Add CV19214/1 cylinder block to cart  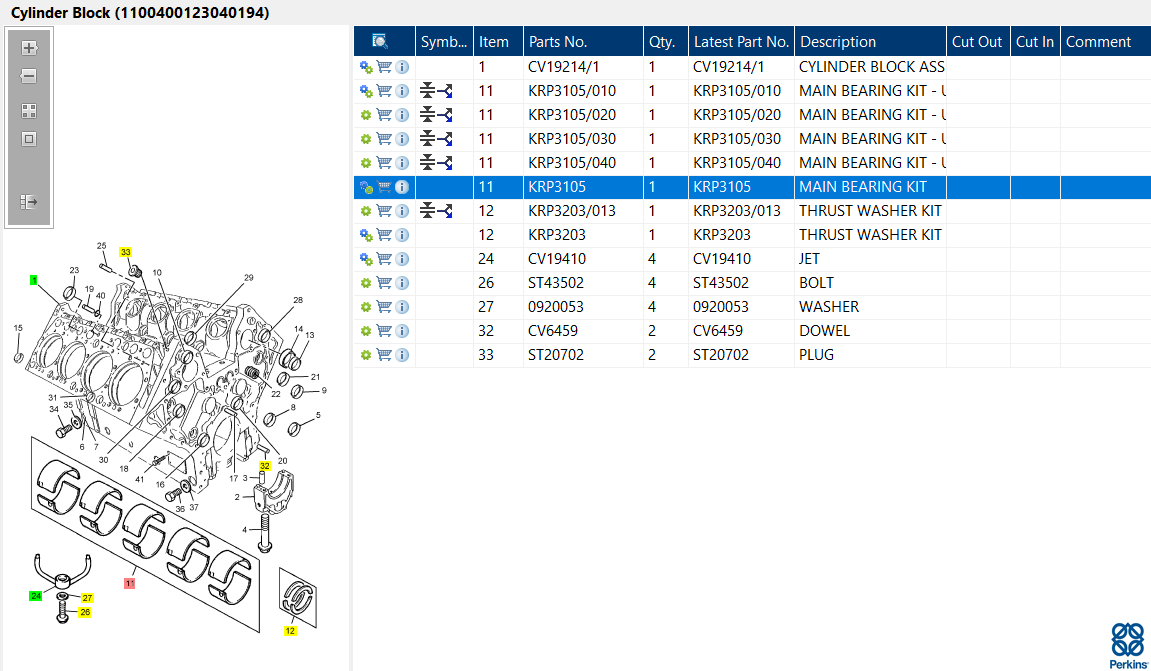384,67
